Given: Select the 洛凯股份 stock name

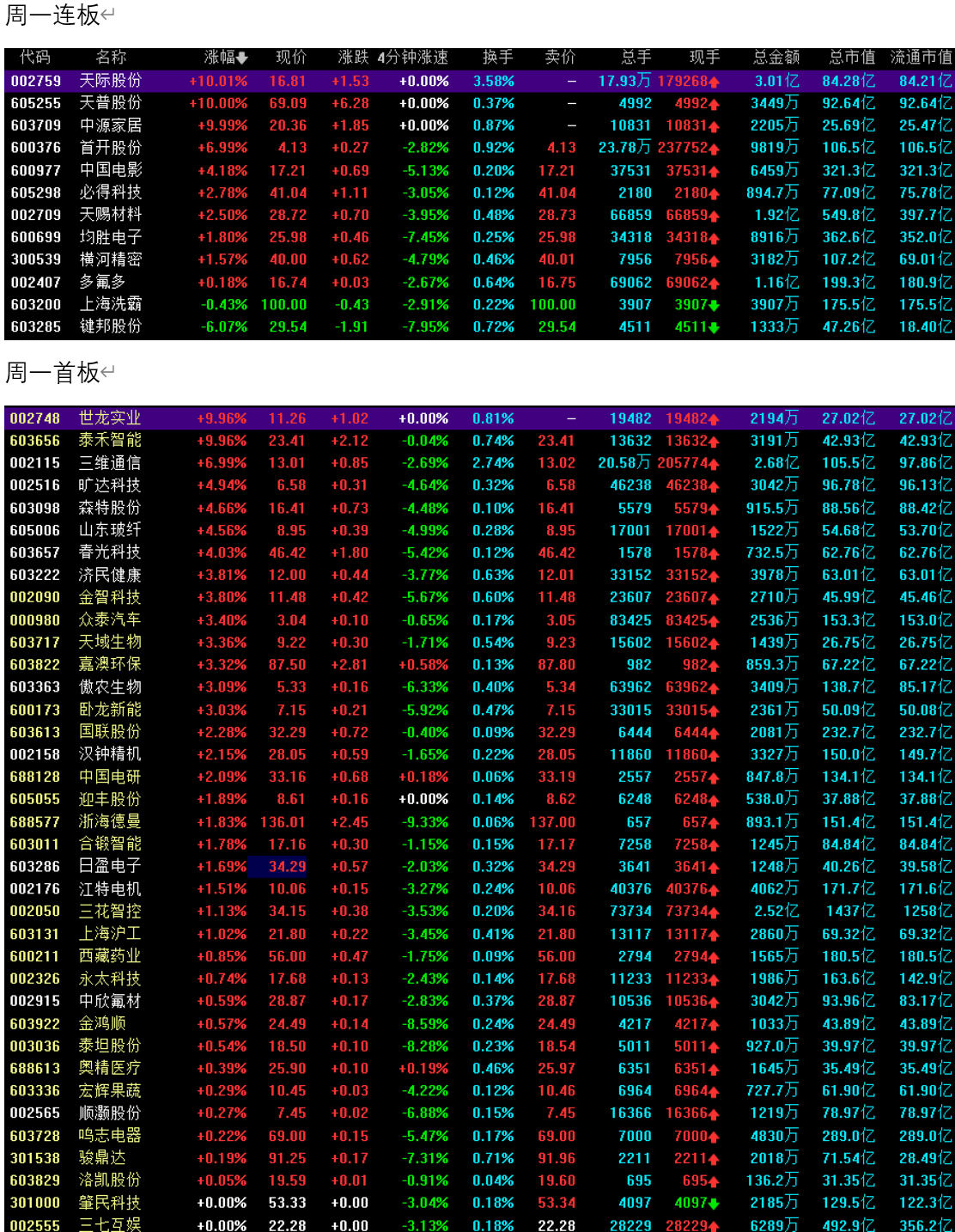Looking at the screenshot, I should (x=111, y=1180).
